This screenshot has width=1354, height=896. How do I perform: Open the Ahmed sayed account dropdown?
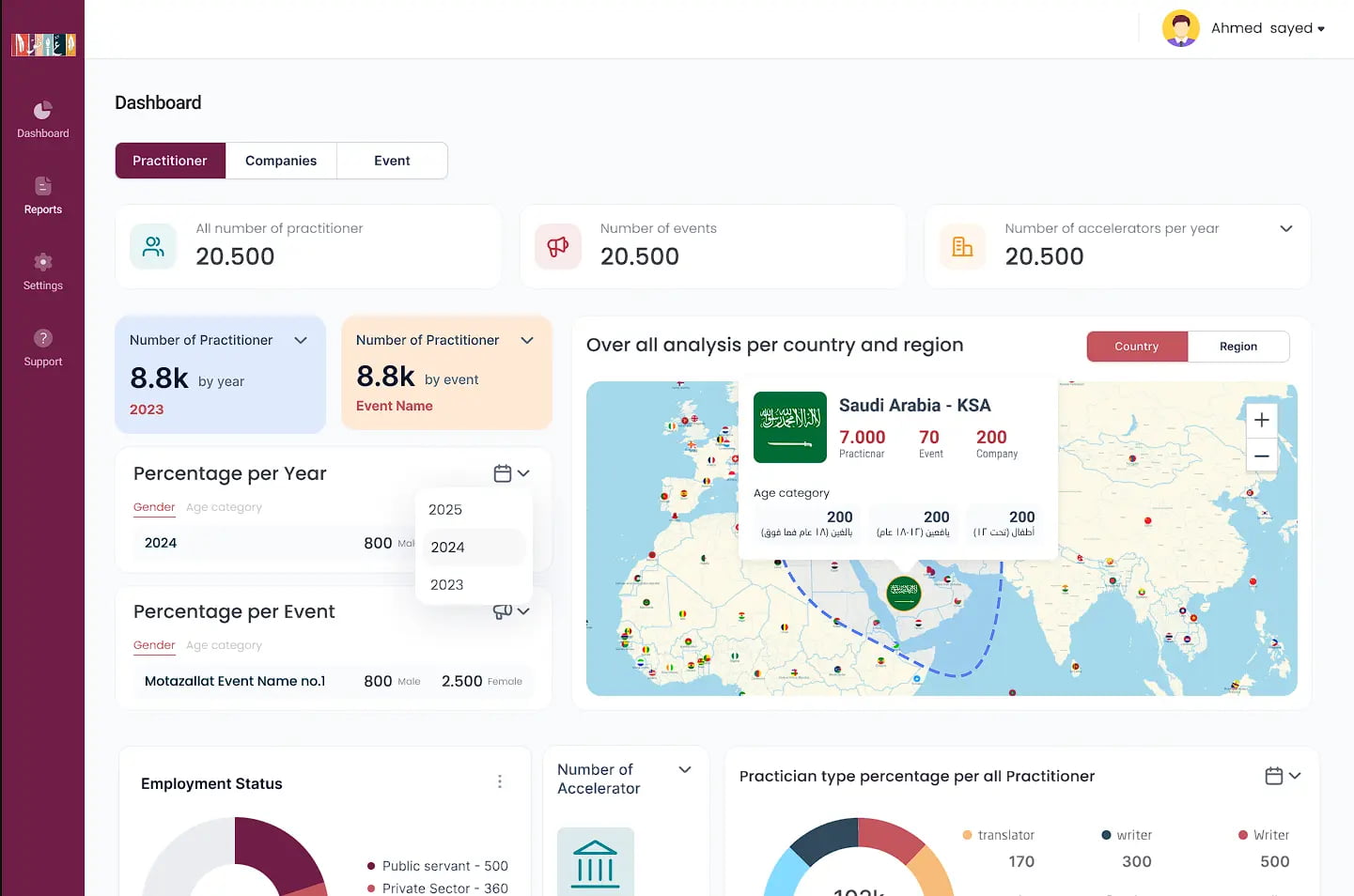(1266, 27)
